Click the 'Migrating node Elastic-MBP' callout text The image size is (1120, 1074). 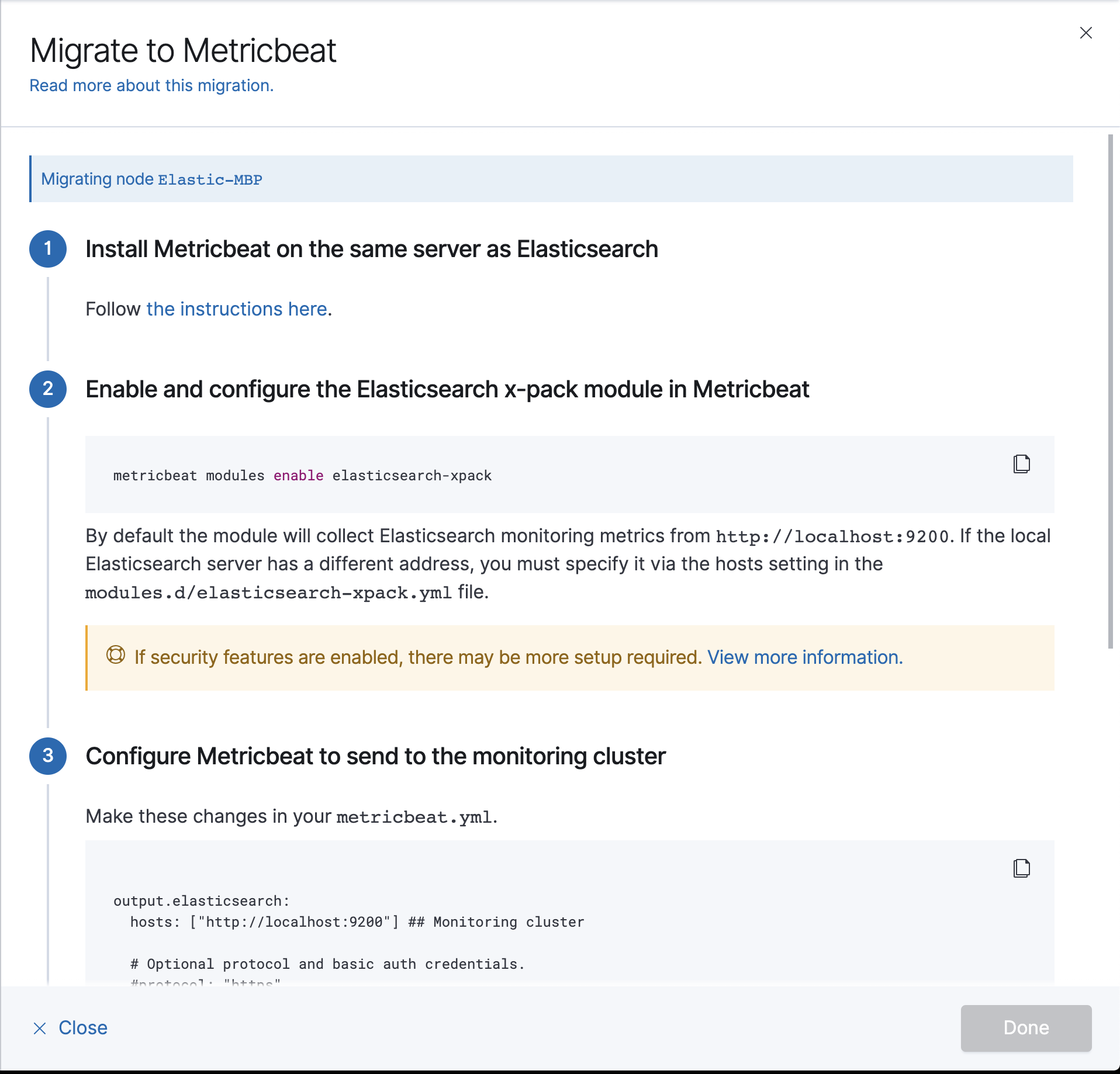[151, 179]
